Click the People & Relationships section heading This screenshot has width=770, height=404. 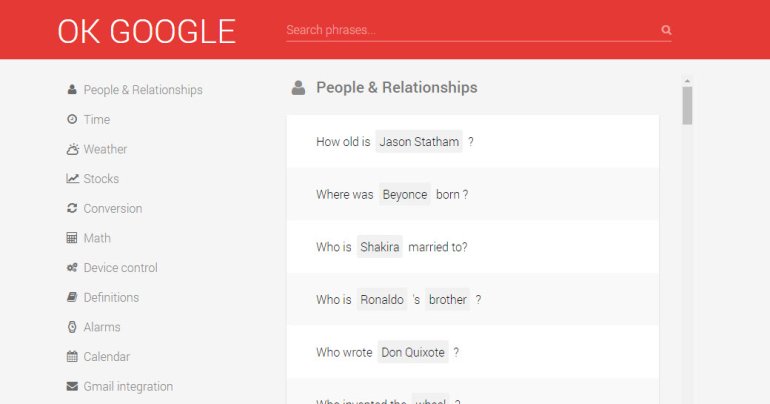[x=397, y=87]
